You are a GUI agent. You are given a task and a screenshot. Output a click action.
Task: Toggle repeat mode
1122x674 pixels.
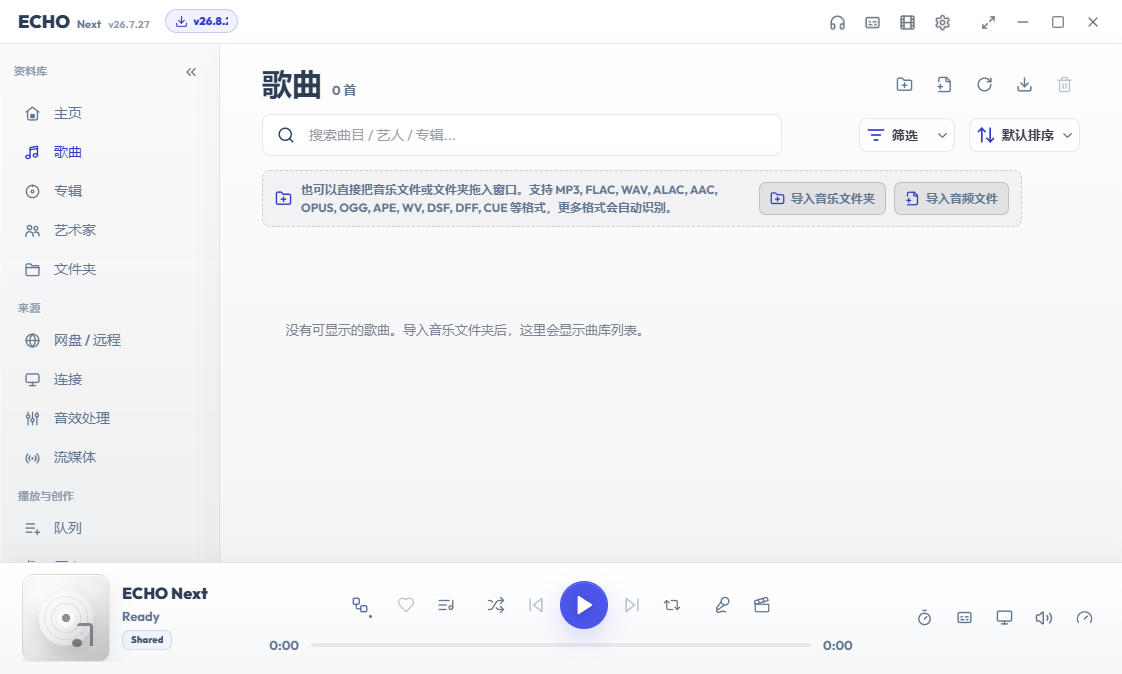[672, 605]
